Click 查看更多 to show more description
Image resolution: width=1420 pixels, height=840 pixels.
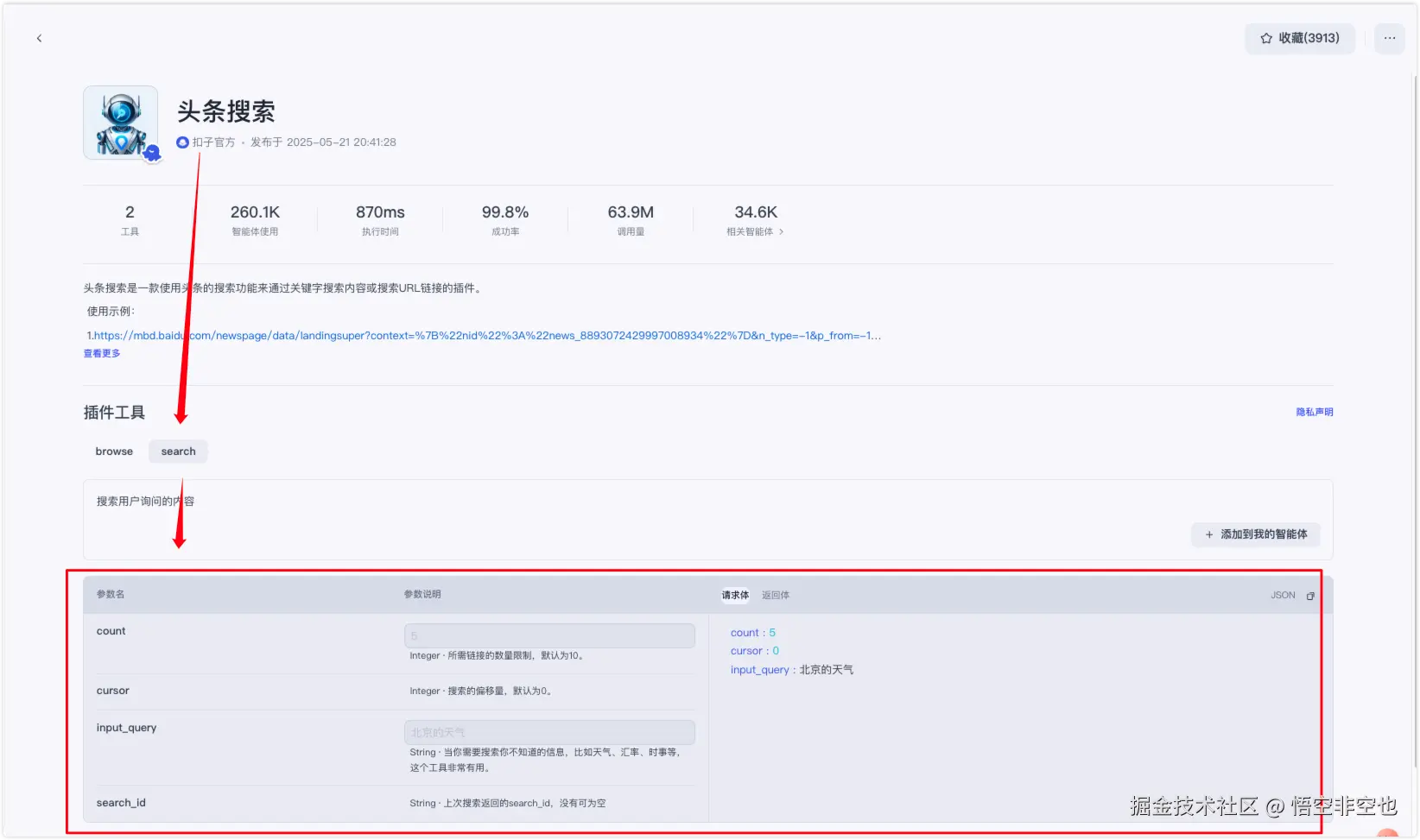coord(102,354)
